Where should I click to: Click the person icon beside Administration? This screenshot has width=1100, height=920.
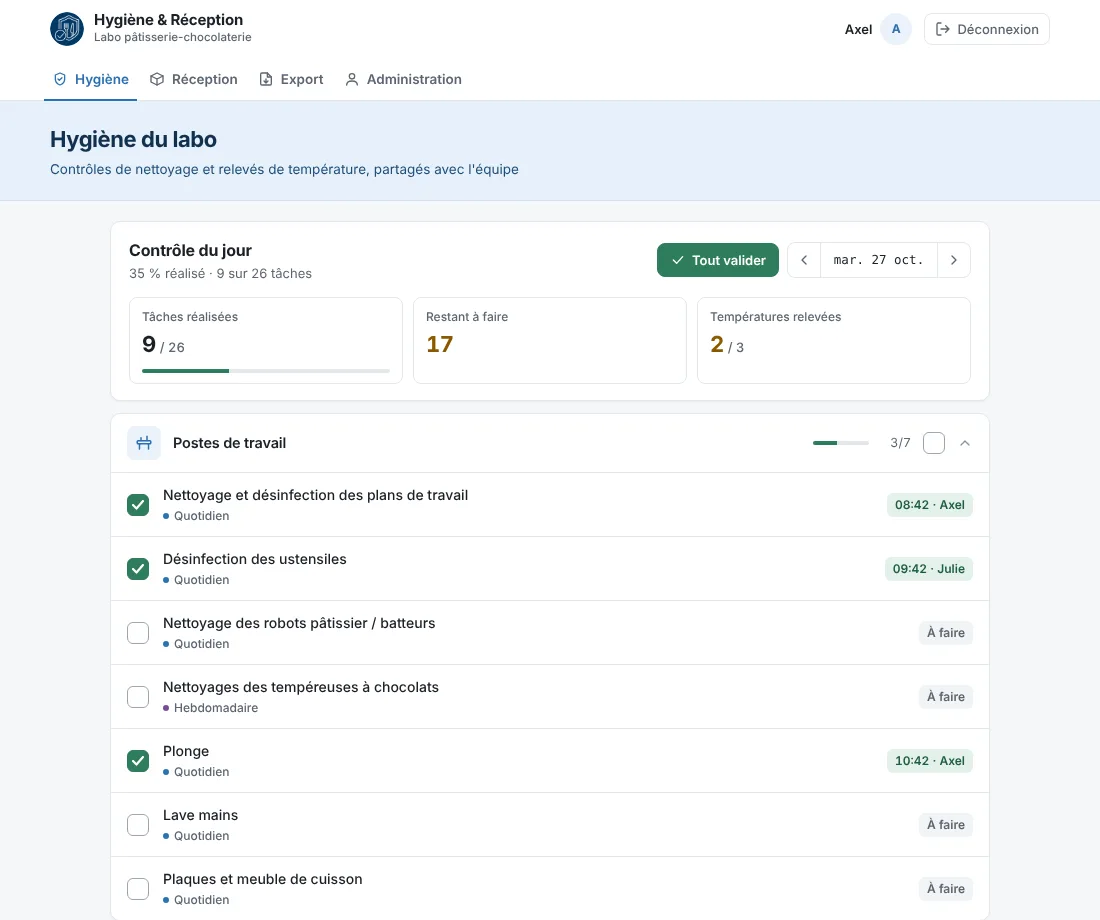point(352,79)
